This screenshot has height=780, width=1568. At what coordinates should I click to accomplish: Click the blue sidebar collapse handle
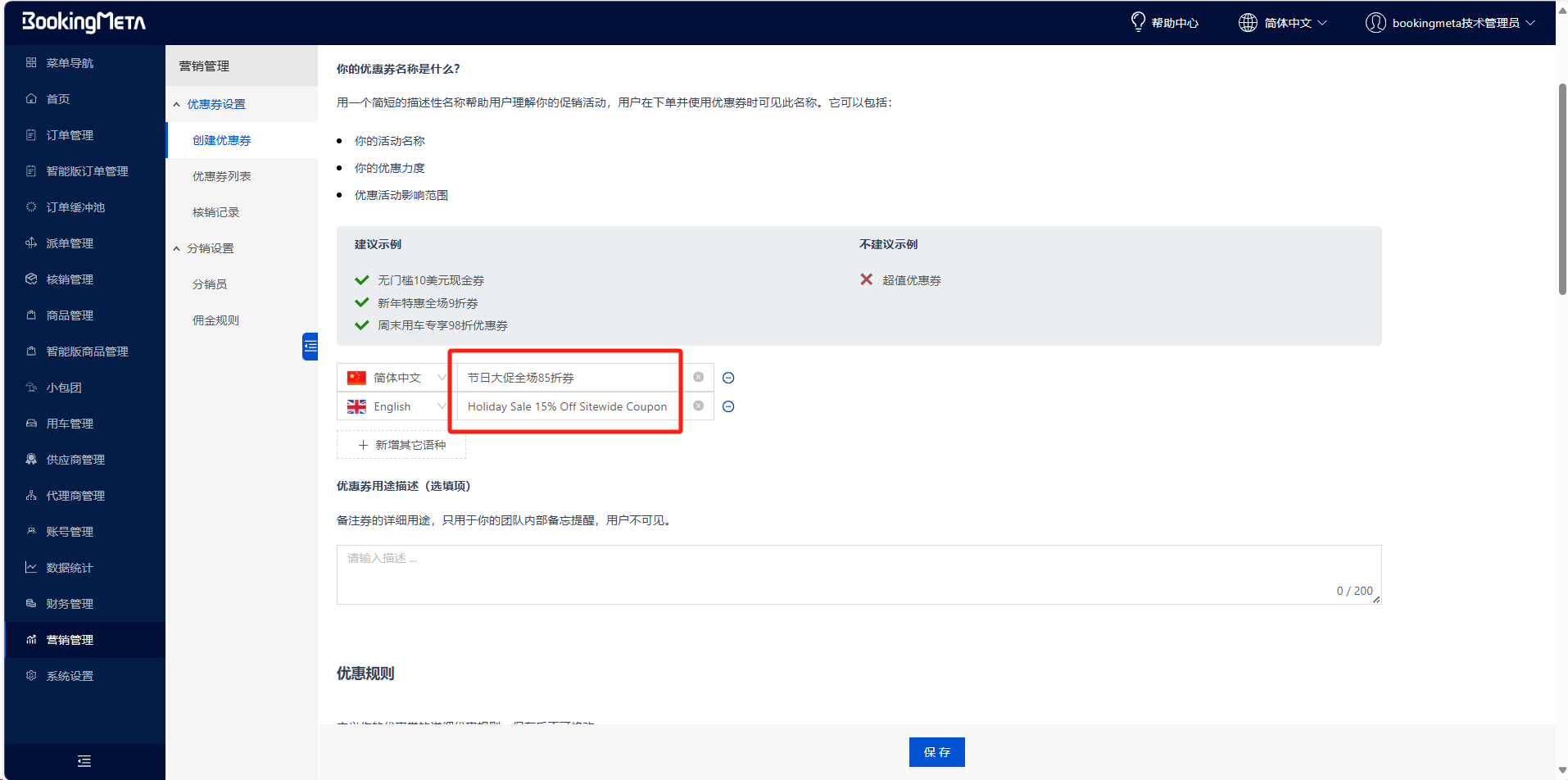pos(310,347)
